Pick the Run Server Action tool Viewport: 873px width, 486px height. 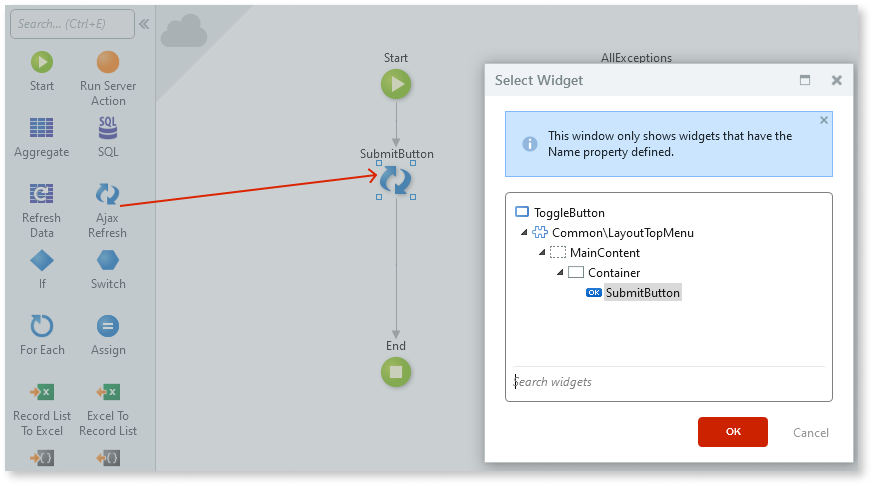pyautogui.click(x=108, y=63)
